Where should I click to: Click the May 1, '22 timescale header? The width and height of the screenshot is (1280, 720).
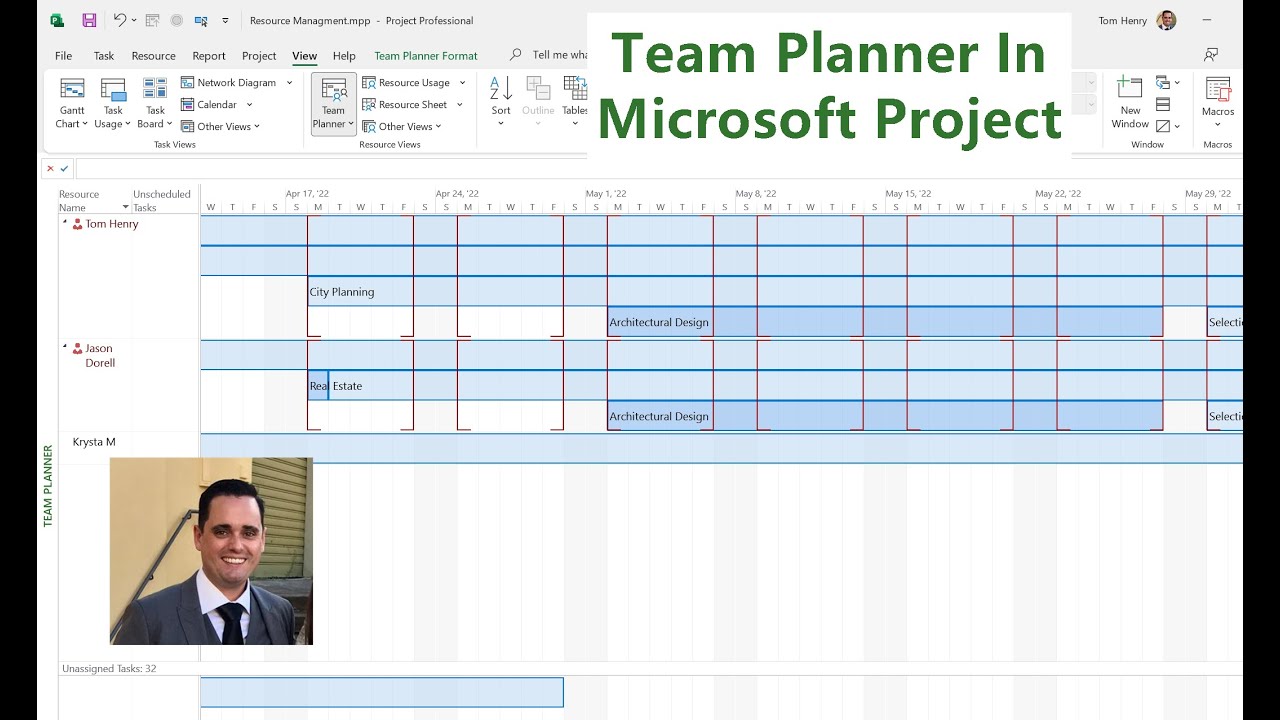tap(606, 194)
